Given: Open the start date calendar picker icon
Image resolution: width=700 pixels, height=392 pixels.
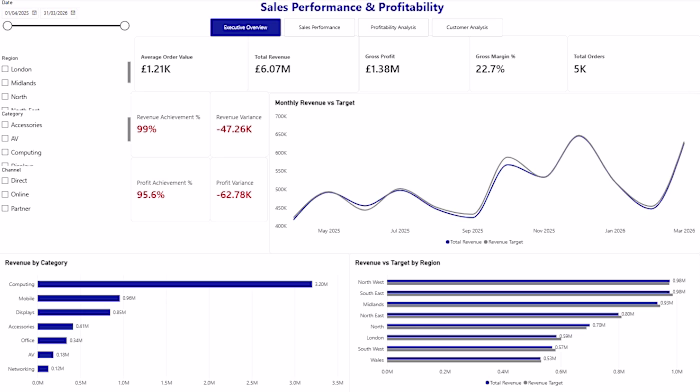Looking at the screenshot, I should 34,13.
